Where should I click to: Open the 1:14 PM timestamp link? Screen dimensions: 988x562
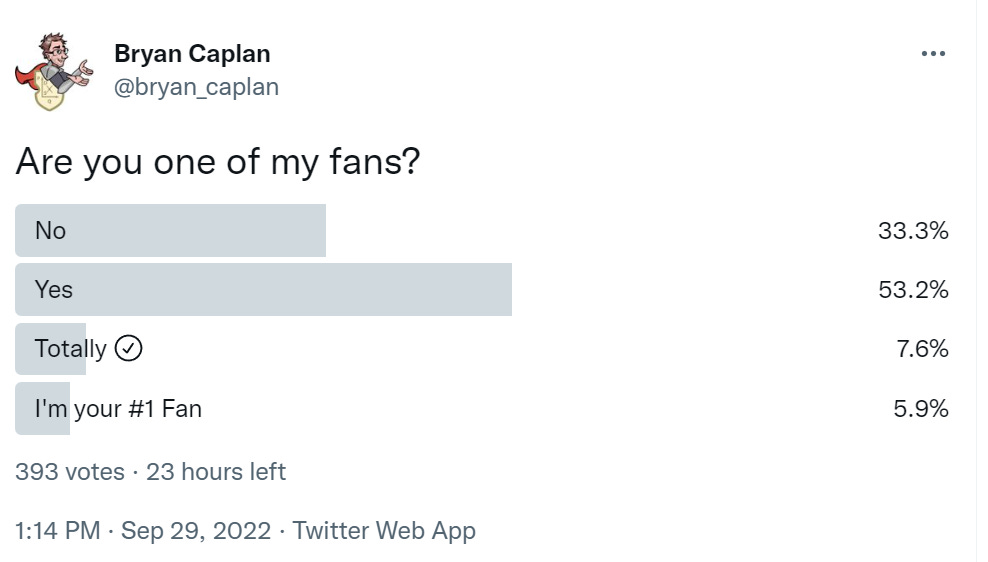pyautogui.click(x=58, y=530)
